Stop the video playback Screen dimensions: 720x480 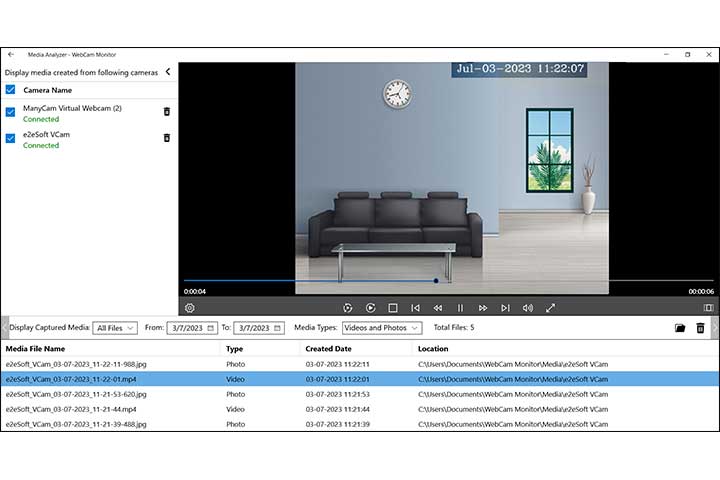click(x=393, y=308)
